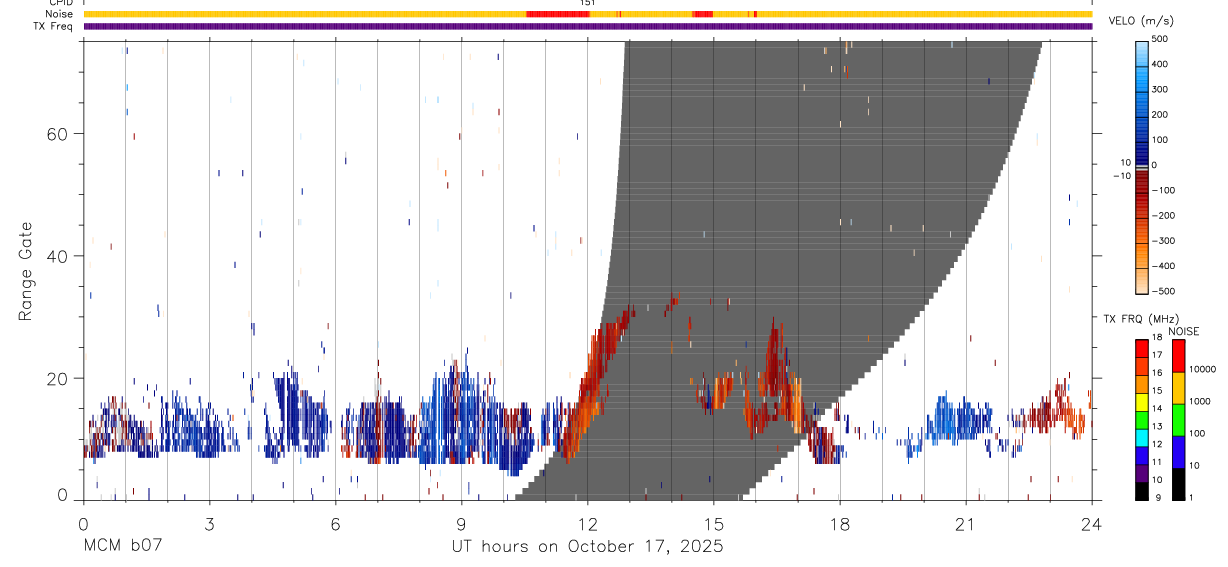Click the '6' hour tick label
The image size is (1228, 567).
click(x=335, y=525)
